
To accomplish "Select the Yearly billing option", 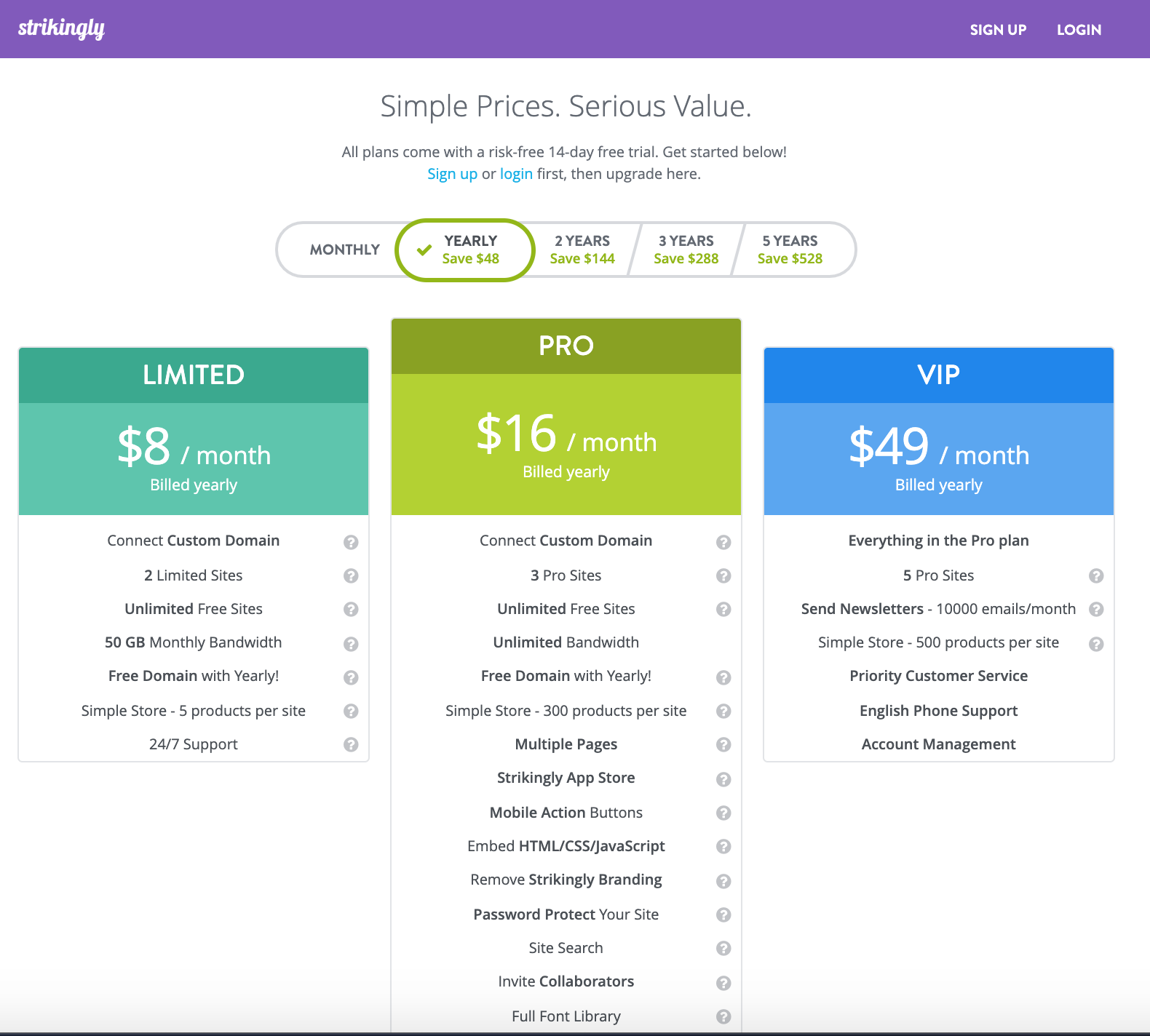I will point(466,250).
